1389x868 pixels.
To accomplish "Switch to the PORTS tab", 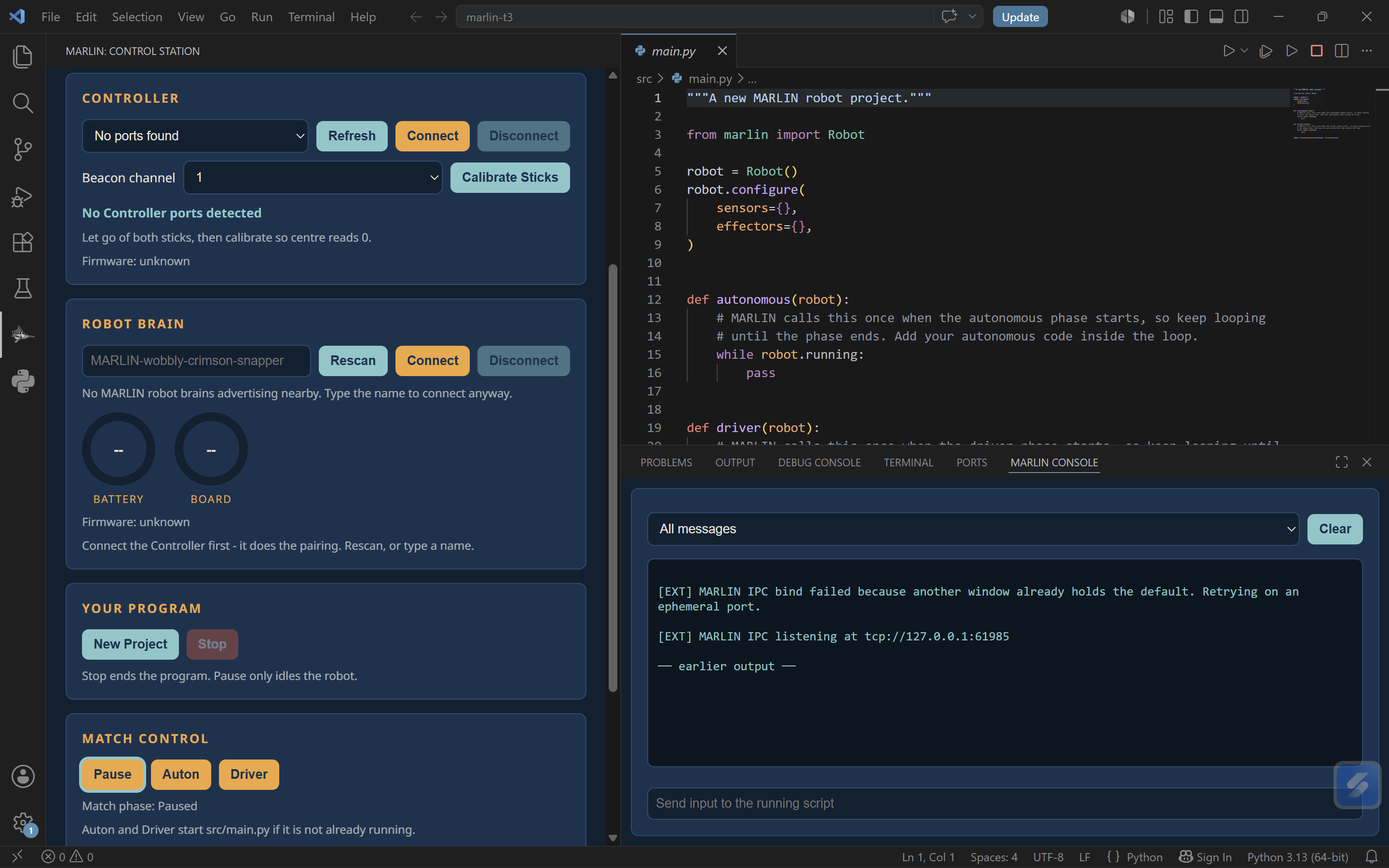I will [x=971, y=463].
